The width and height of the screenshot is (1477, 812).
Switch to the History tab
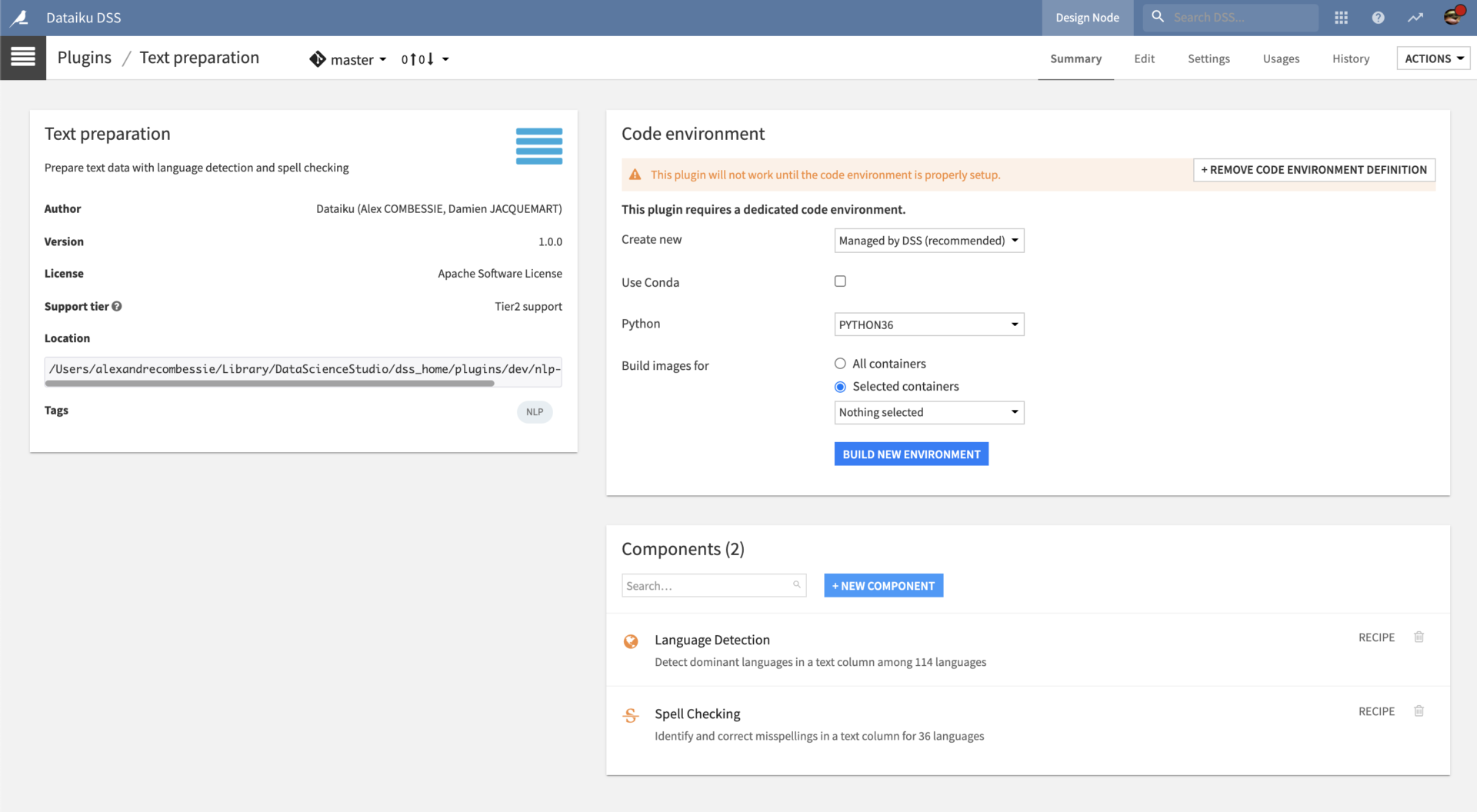click(x=1350, y=58)
